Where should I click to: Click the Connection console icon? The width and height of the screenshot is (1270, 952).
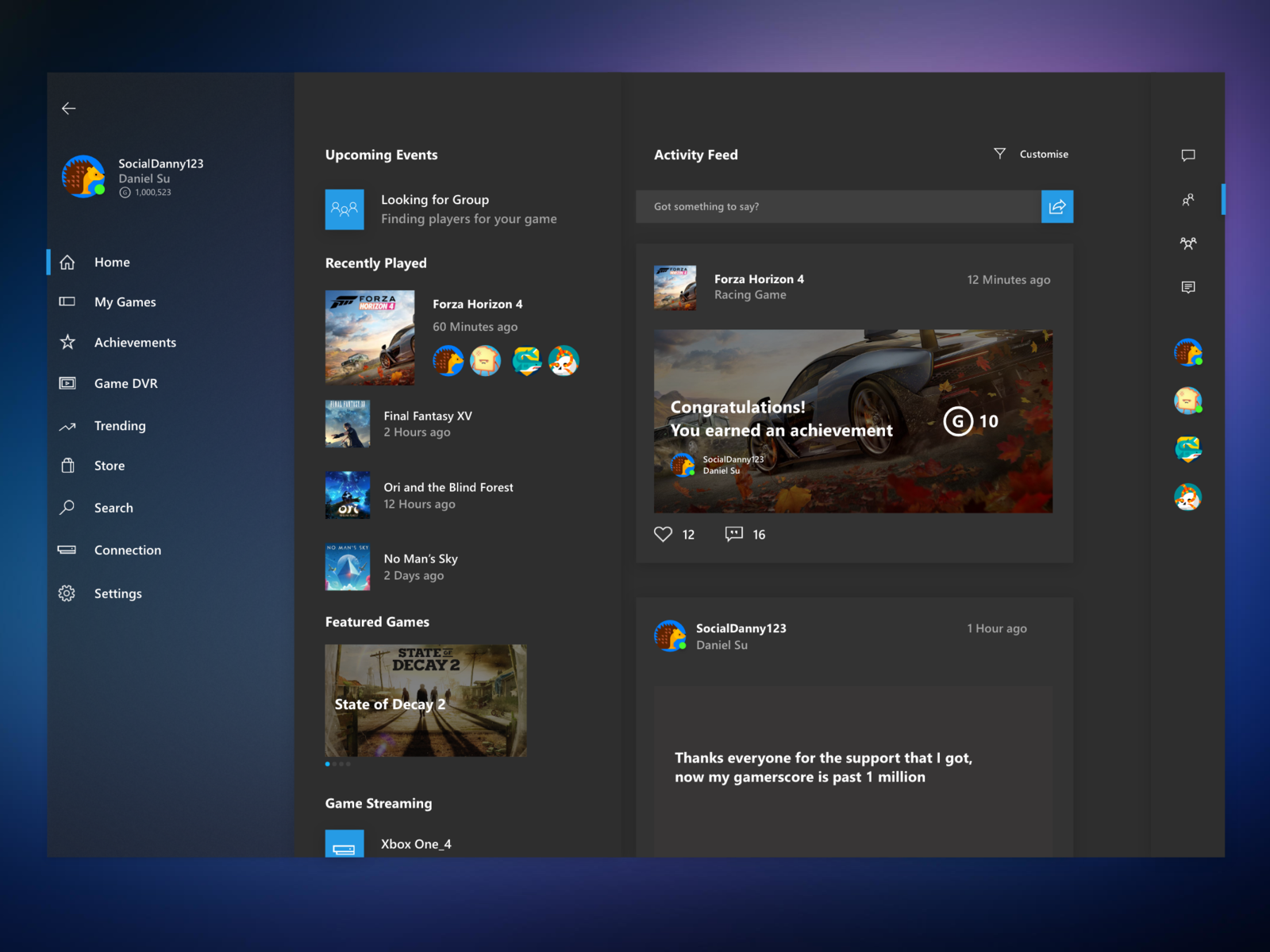[67, 550]
